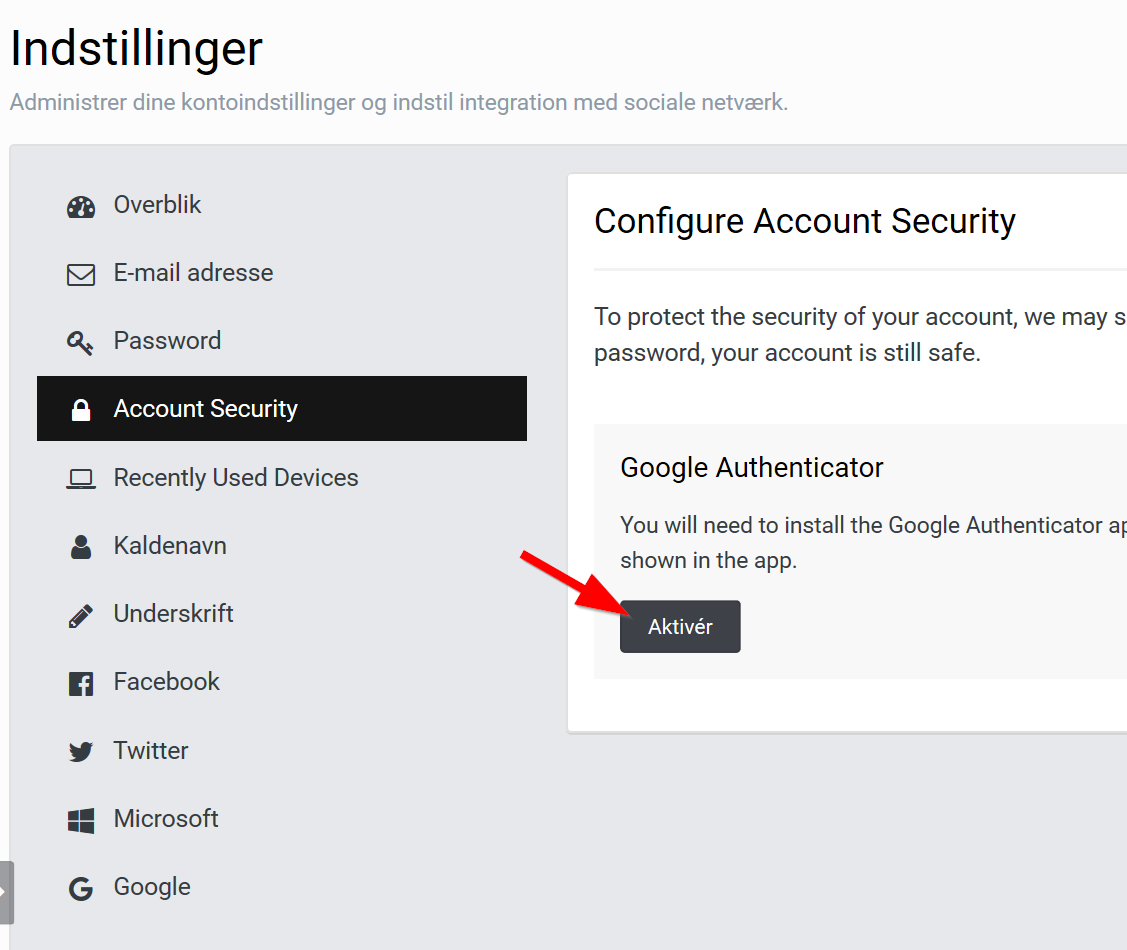Click the E-mail adresse envelope icon

(x=81, y=274)
